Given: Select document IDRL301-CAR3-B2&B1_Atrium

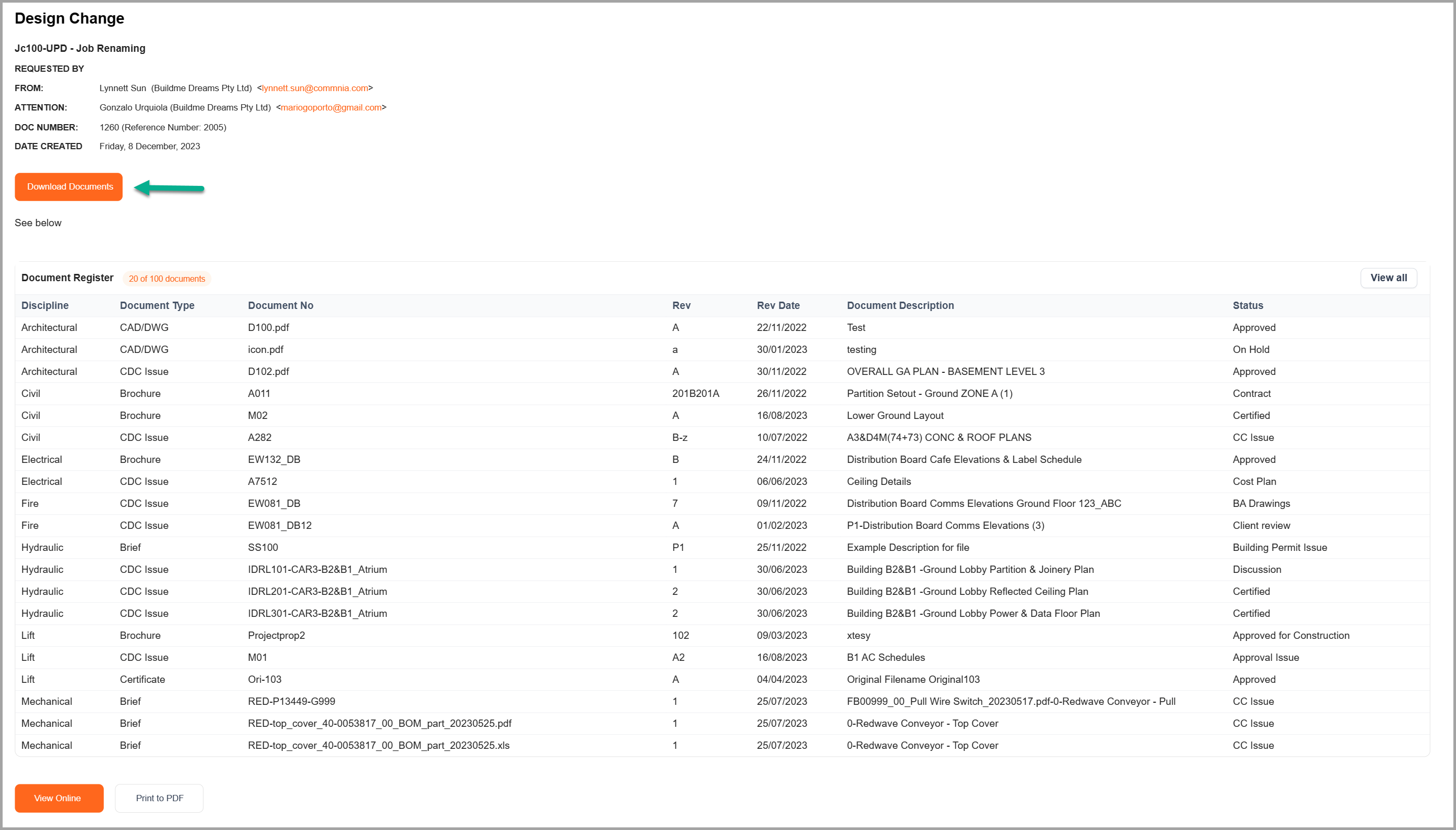Looking at the screenshot, I should (x=317, y=614).
